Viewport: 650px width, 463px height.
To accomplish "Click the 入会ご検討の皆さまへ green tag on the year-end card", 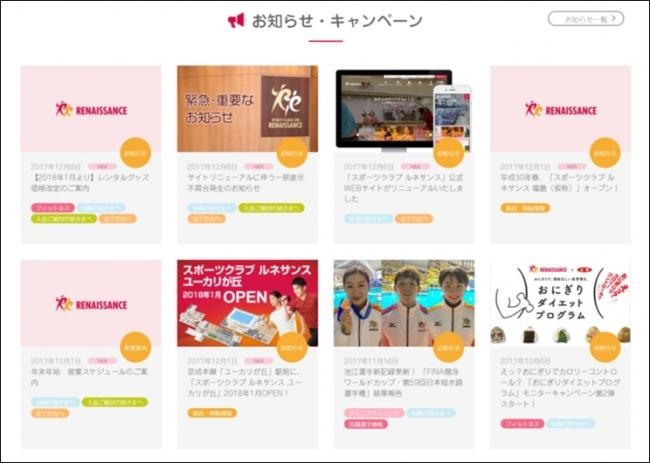I will point(115,402).
